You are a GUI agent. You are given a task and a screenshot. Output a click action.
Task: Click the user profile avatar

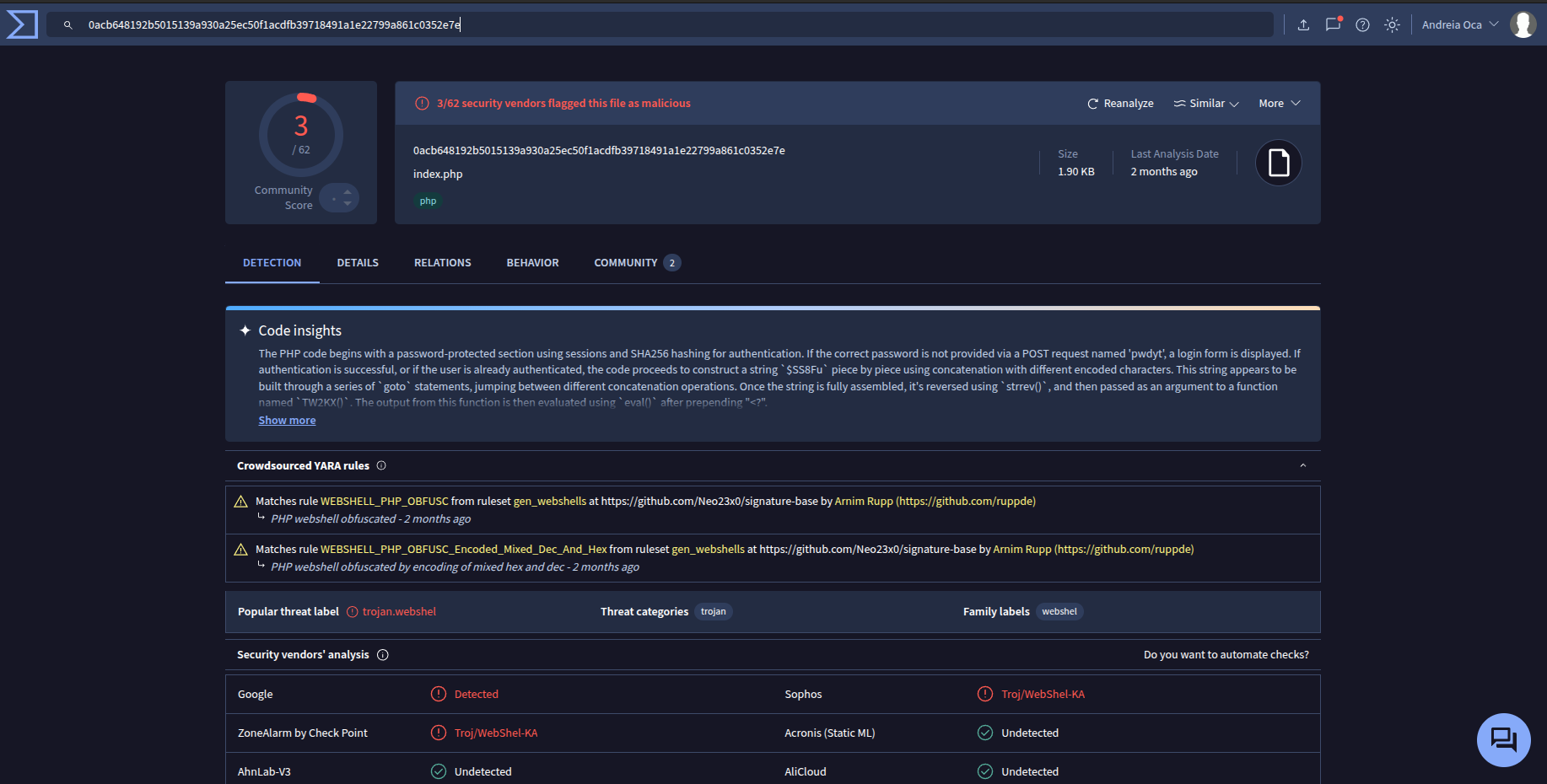(1523, 24)
